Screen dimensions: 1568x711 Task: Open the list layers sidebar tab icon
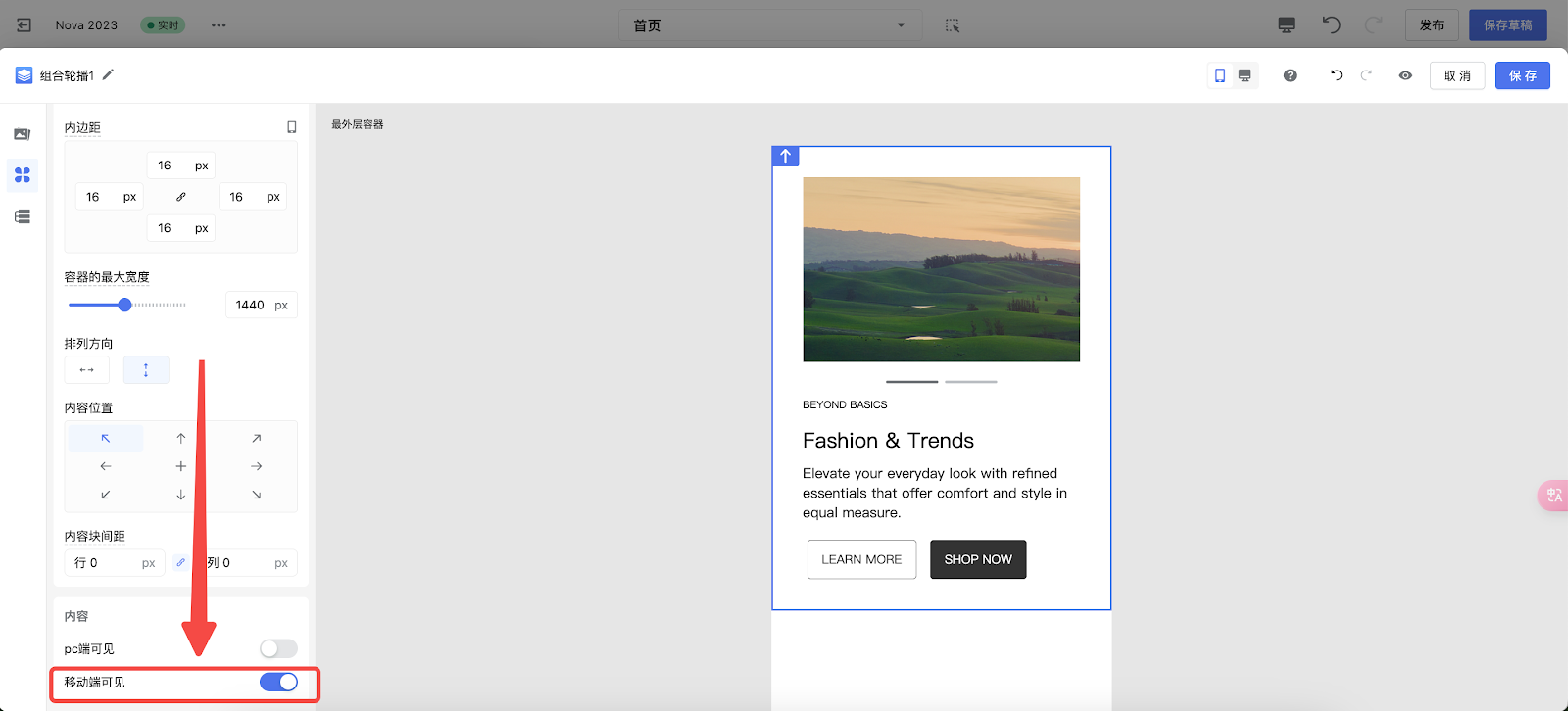(x=23, y=216)
